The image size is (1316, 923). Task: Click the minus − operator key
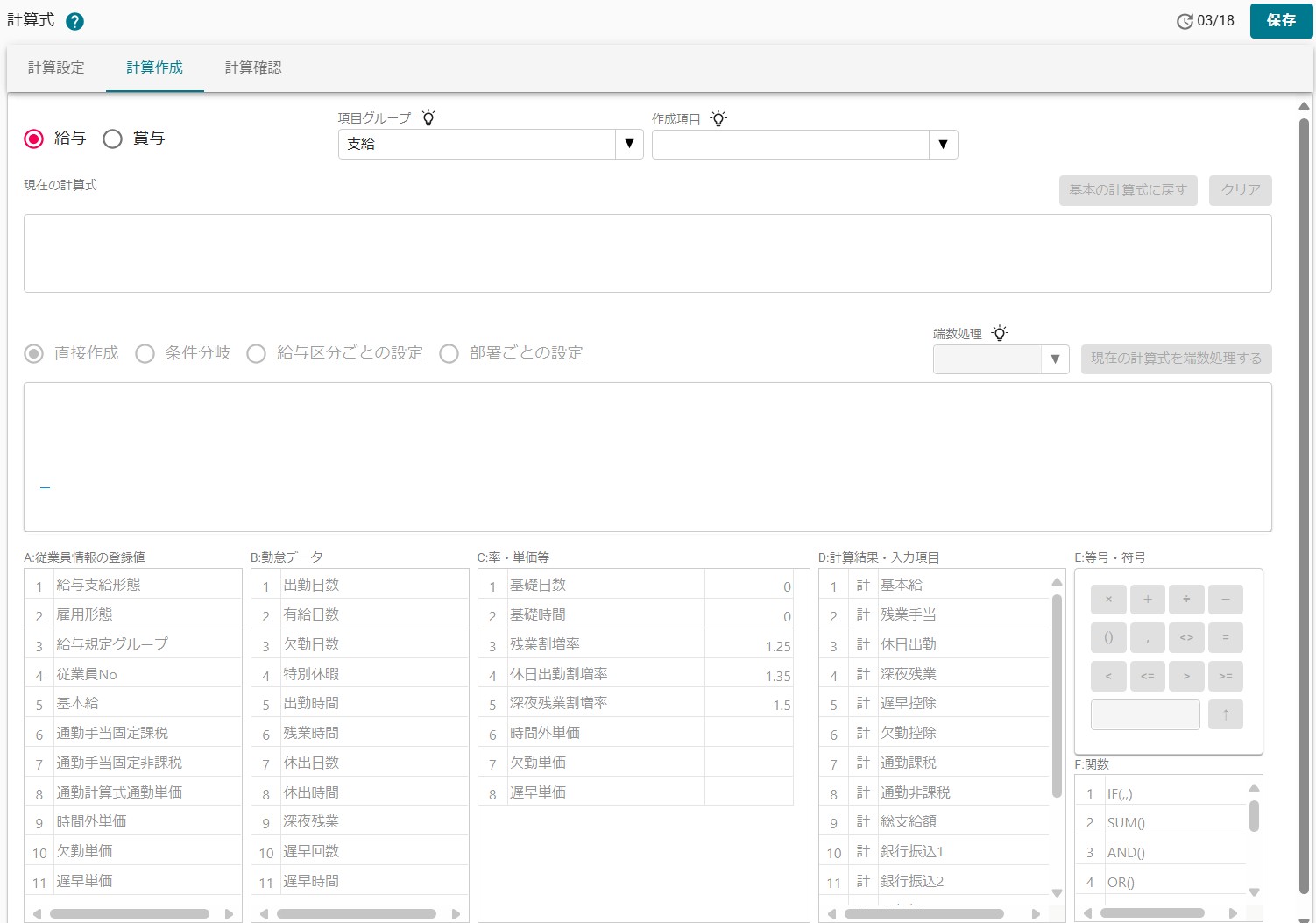(1225, 600)
